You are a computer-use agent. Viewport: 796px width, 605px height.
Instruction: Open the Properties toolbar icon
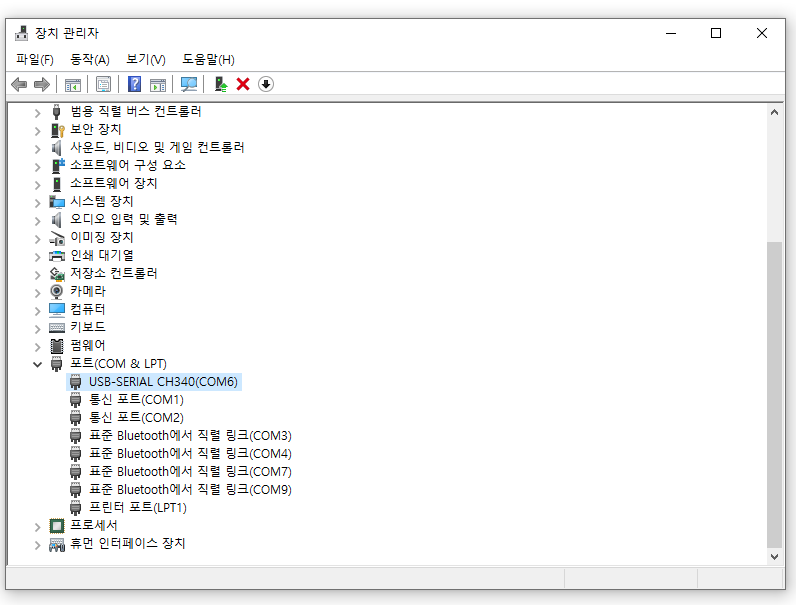104,84
